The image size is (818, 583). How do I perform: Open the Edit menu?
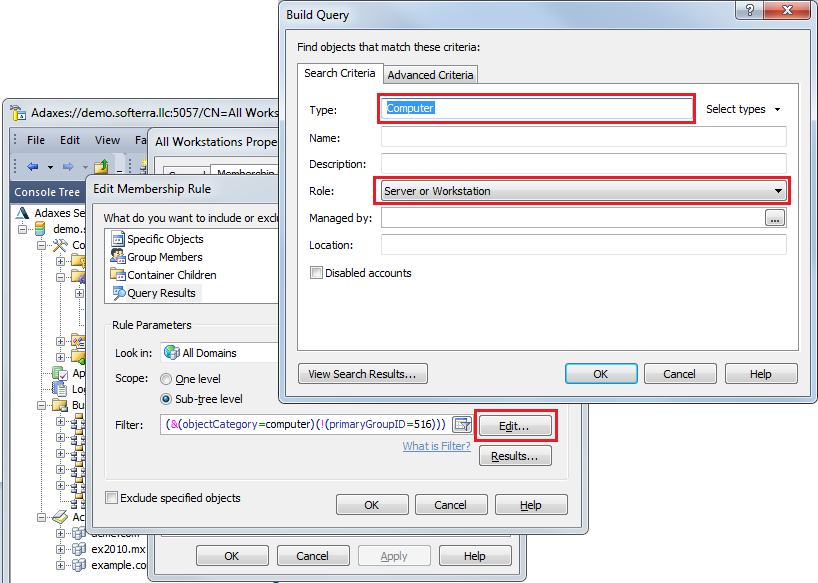[x=69, y=140]
